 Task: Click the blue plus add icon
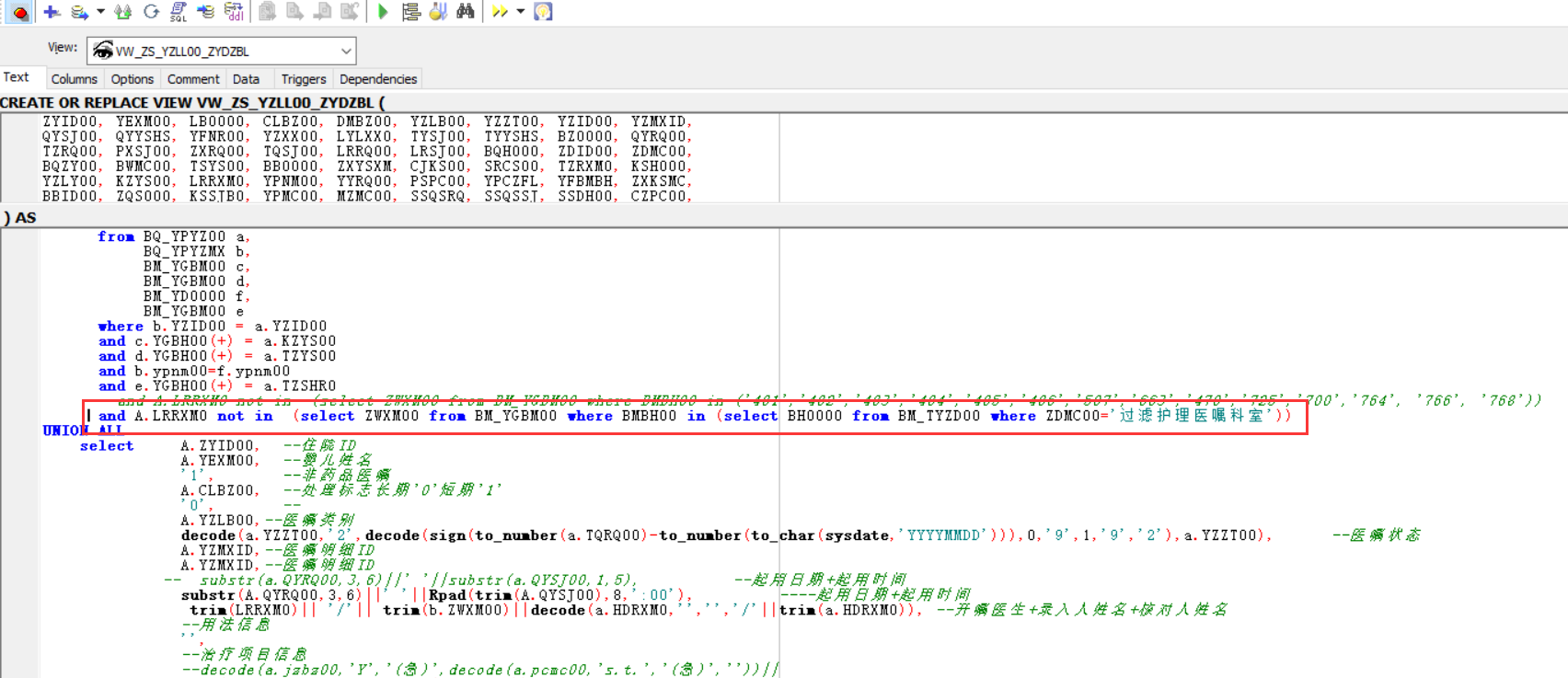coord(52,12)
